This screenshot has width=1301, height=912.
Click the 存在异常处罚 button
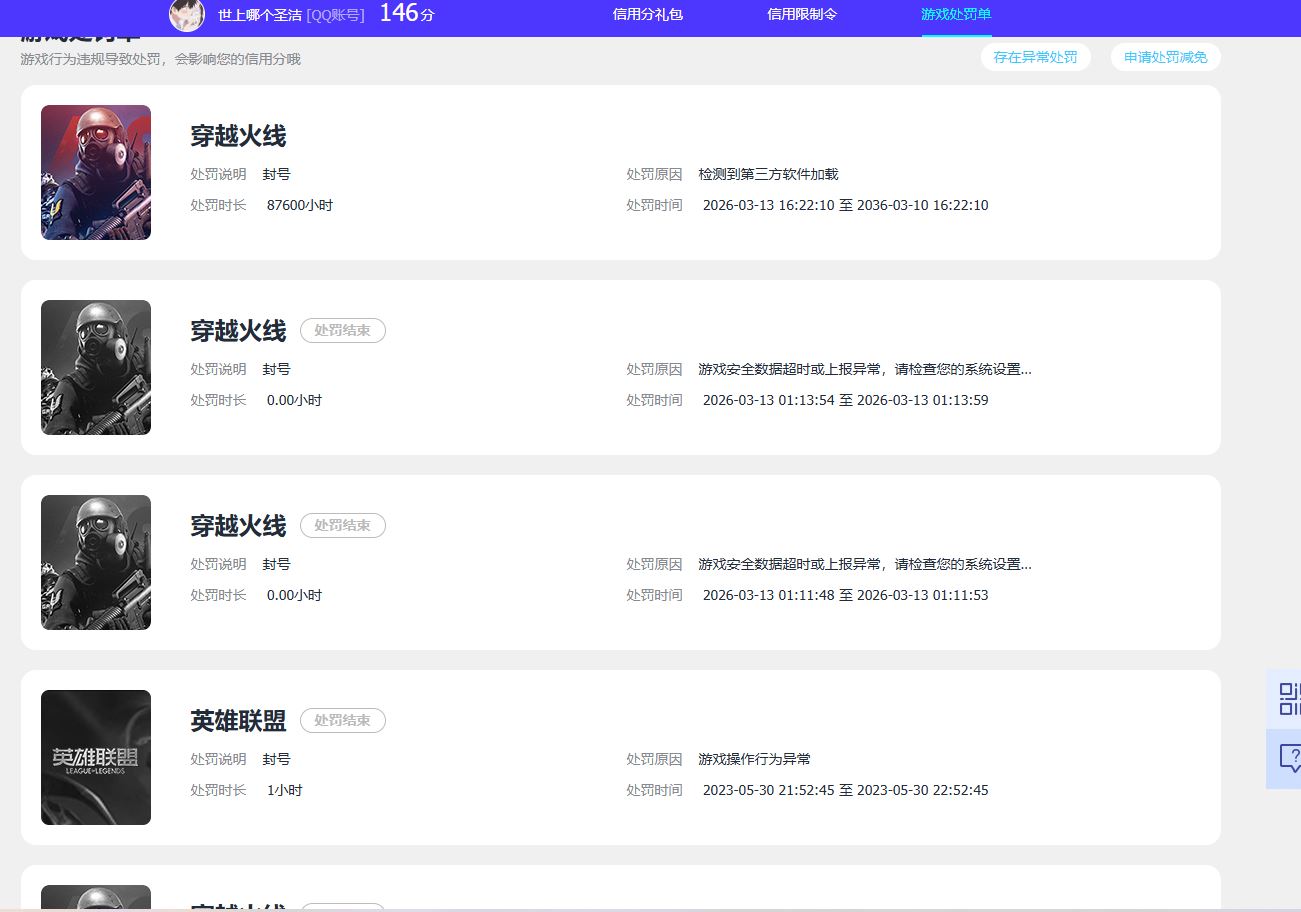pyautogui.click(x=1035, y=57)
